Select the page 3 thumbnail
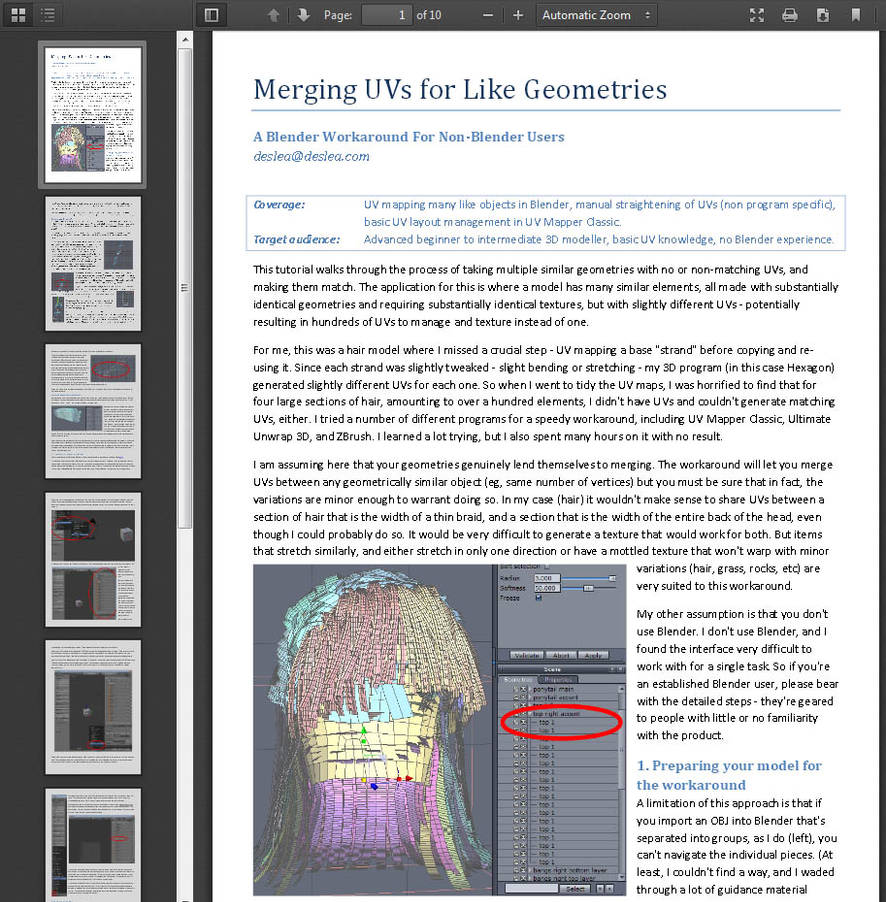This screenshot has height=902, width=886. (92, 411)
